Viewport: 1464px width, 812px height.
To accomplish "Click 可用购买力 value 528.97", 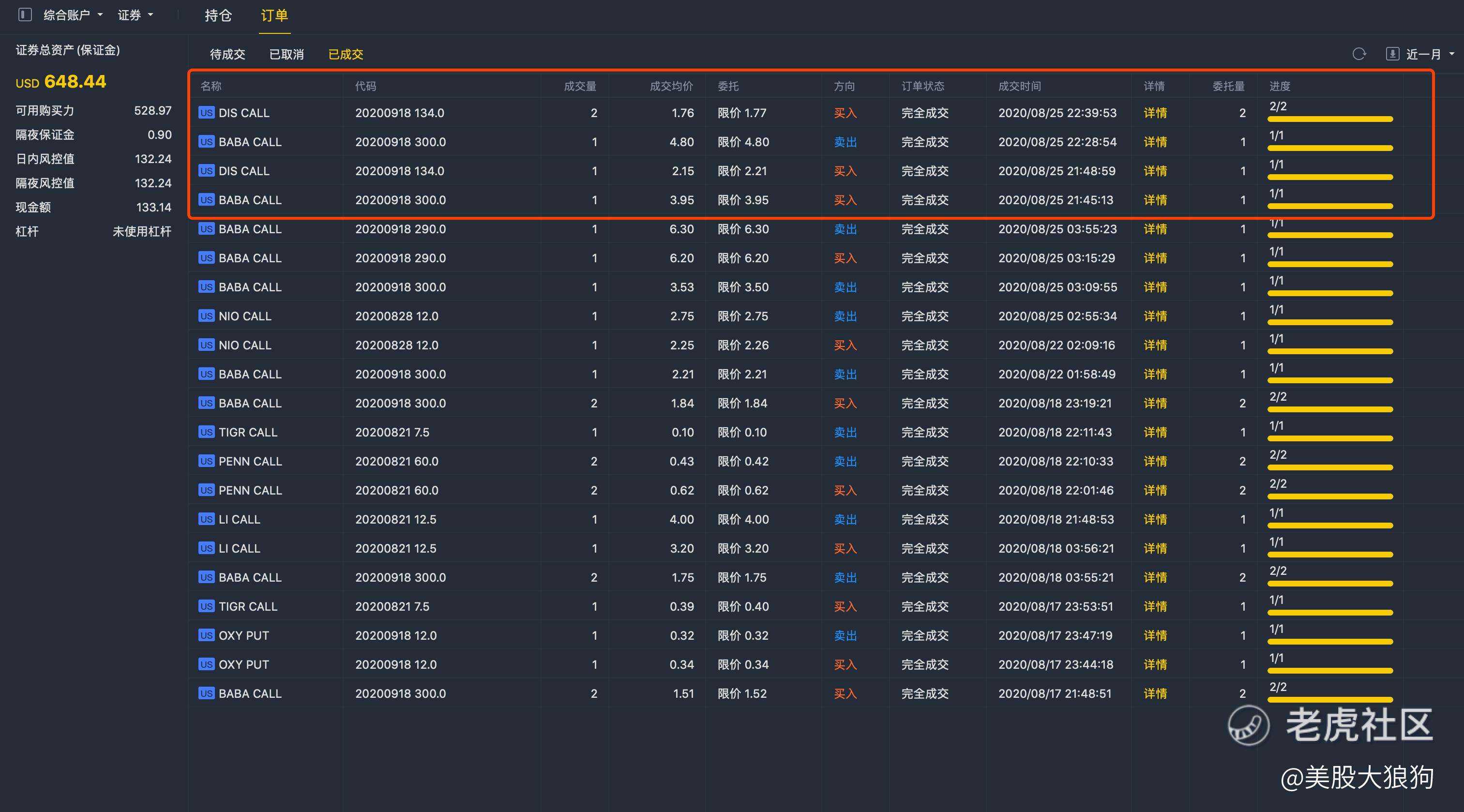I will click(x=153, y=111).
